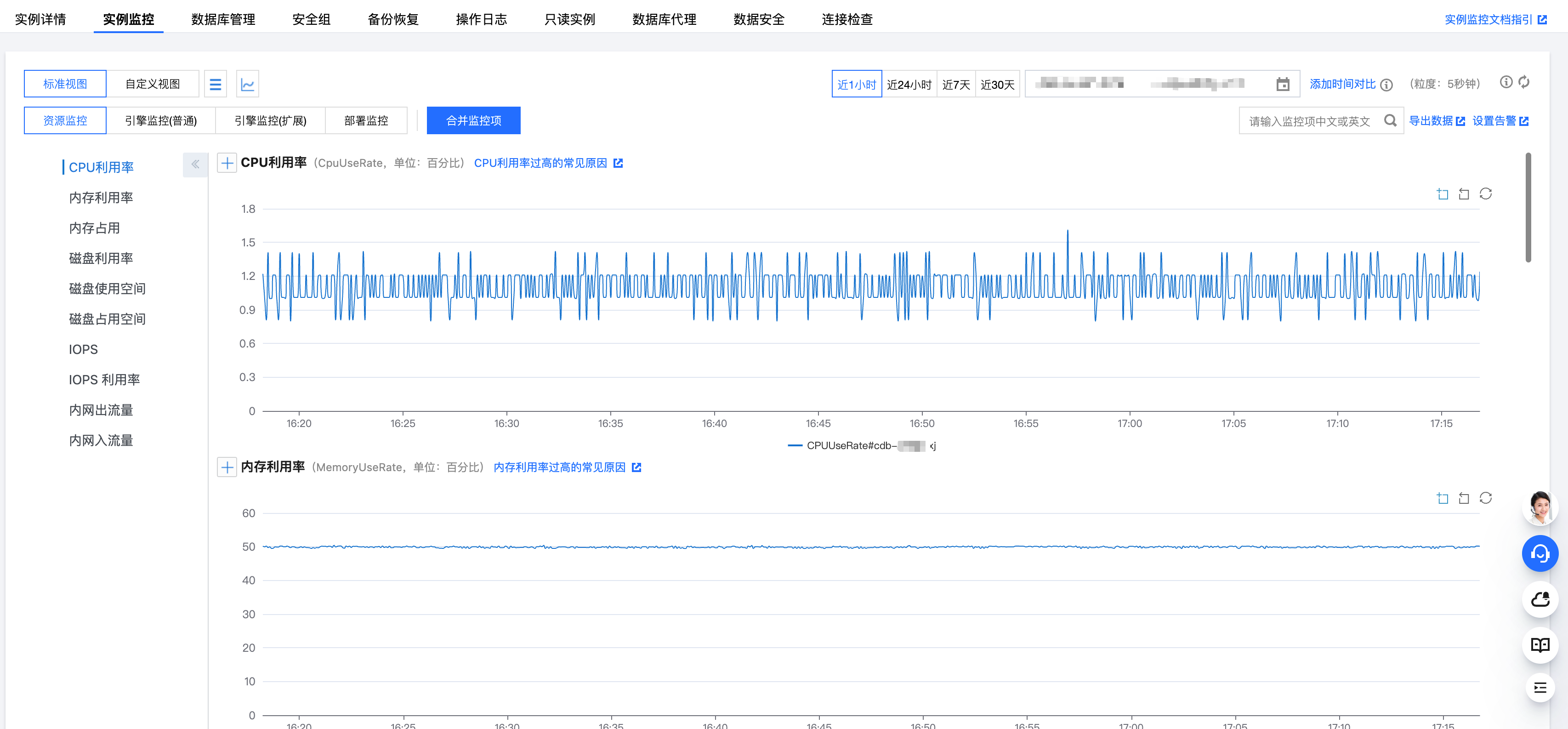Click 设置告警 link
This screenshot has height=729, width=1568.
pyautogui.click(x=1500, y=120)
